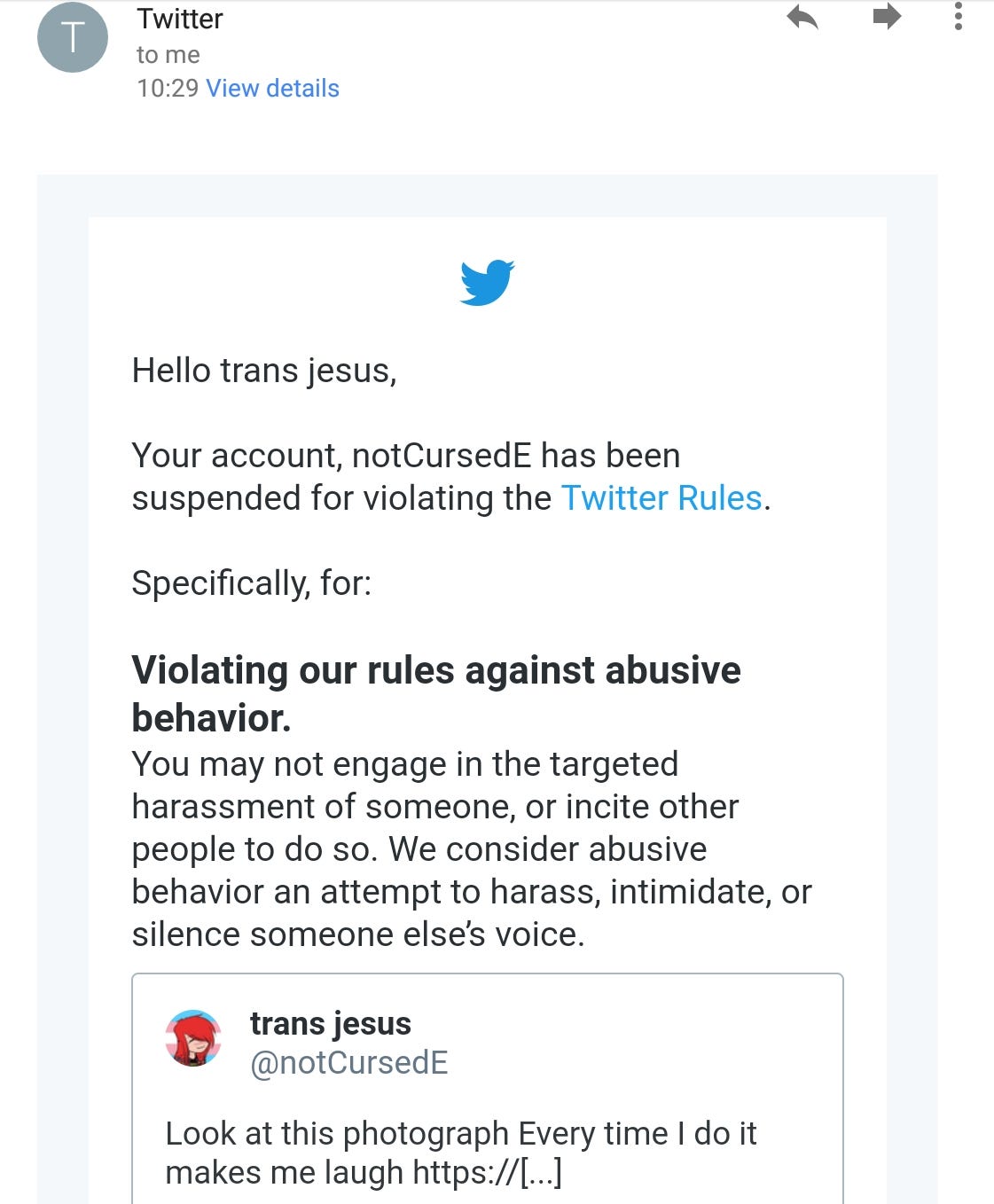Viewport: 994px width, 1204px height.
Task: Expand 'to me' recipient details
Action: [x=167, y=54]
